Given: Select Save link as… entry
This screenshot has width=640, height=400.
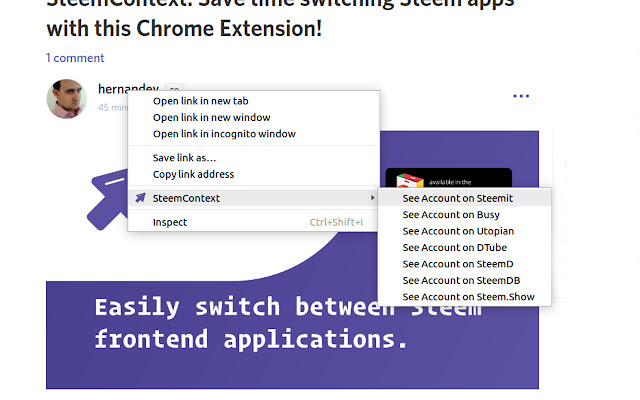Looking at the screenshot, I should 253,158.
